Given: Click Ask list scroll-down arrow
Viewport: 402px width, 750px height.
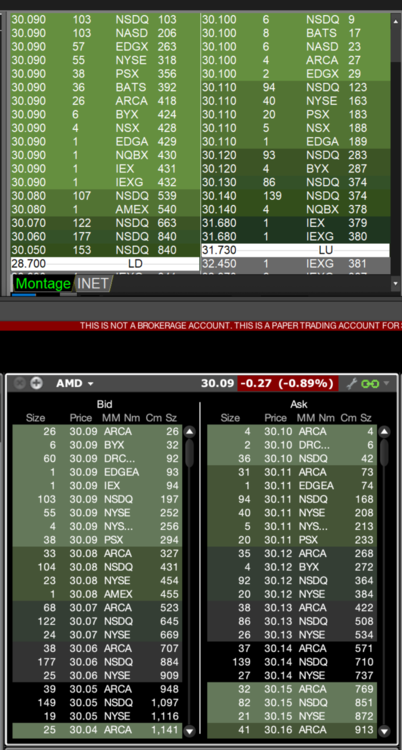Looking at the screenshot, I should (x=384, y=730).
